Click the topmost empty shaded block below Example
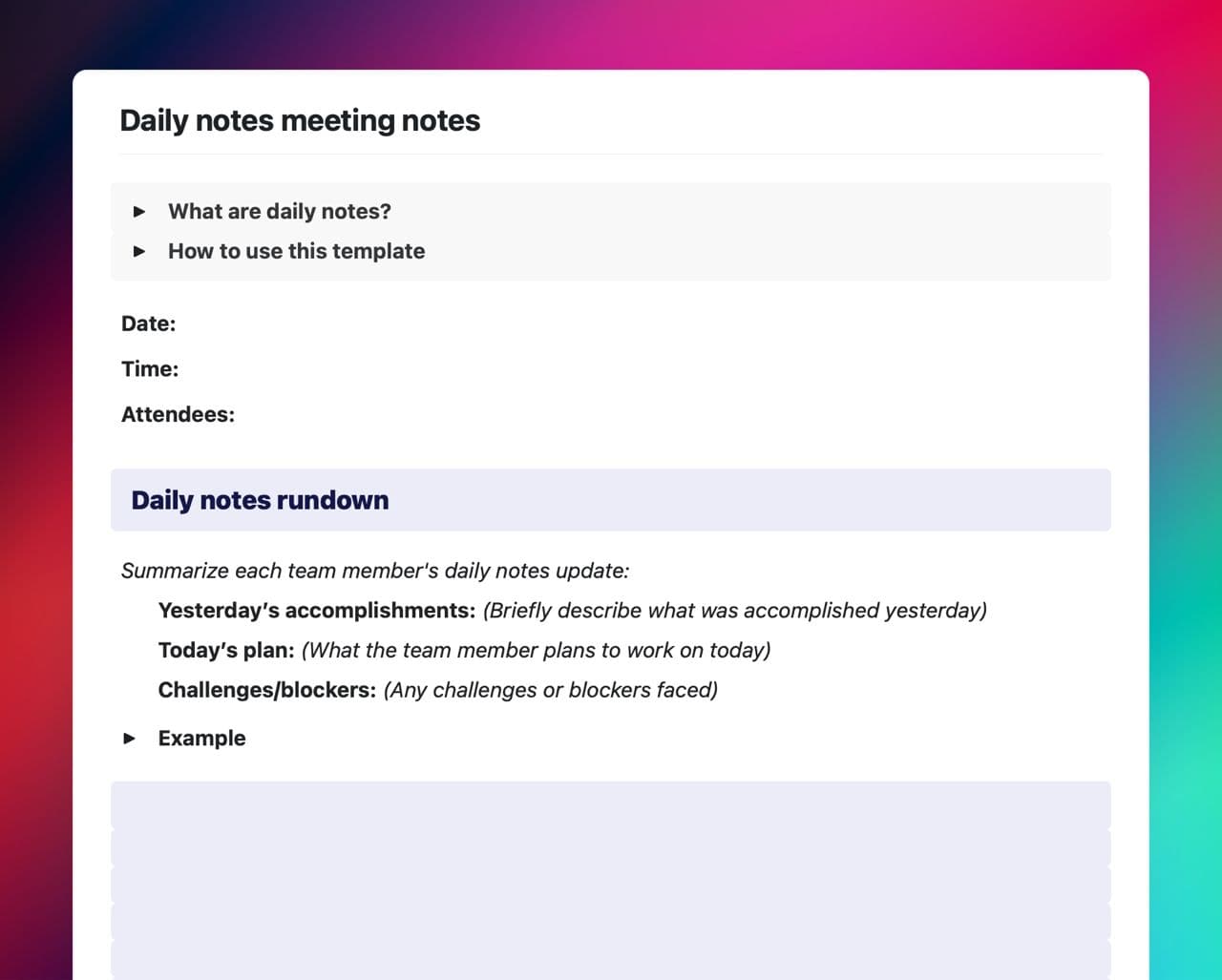This screenshot has width=1222, height=980. point(610,804)
